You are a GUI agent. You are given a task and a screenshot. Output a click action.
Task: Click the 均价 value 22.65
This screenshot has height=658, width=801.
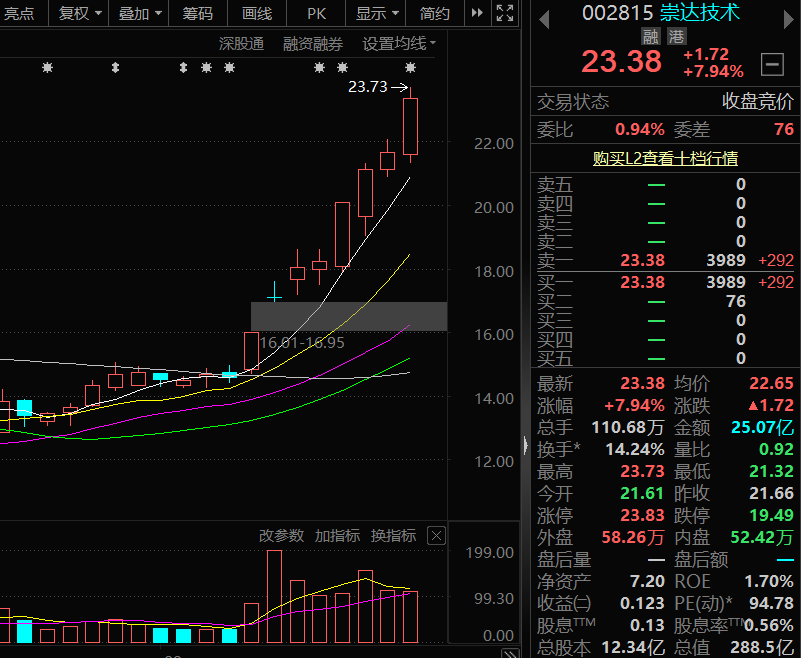[771, 383]
